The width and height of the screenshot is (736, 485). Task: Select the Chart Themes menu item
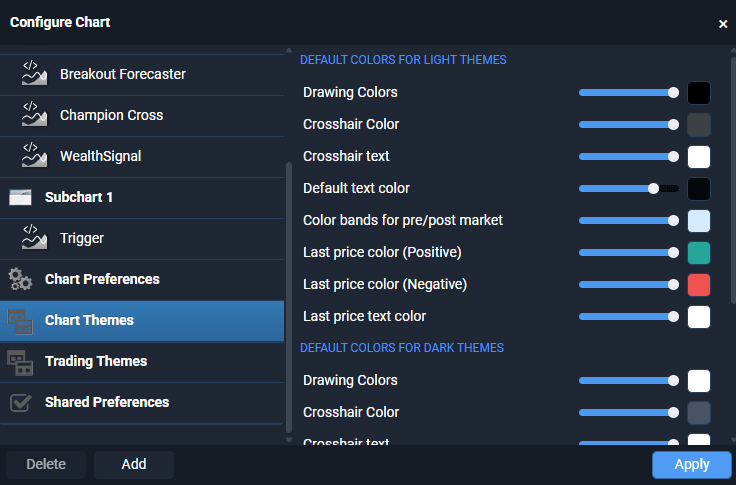142,321
